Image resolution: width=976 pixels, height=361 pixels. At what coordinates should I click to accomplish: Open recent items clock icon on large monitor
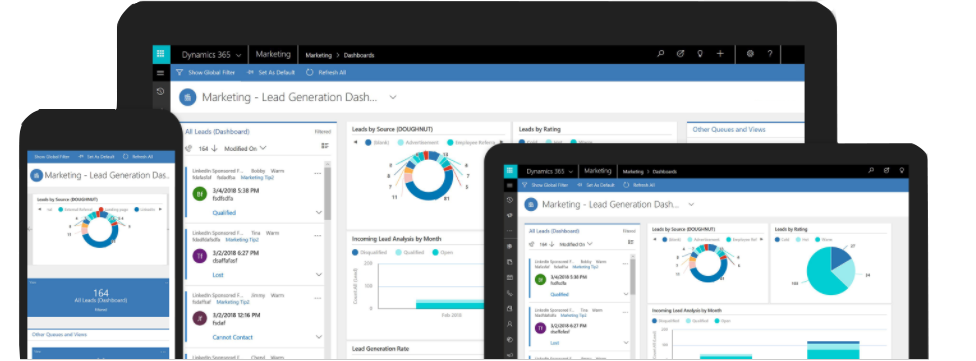pyautogui.click(x=161, y=91)
